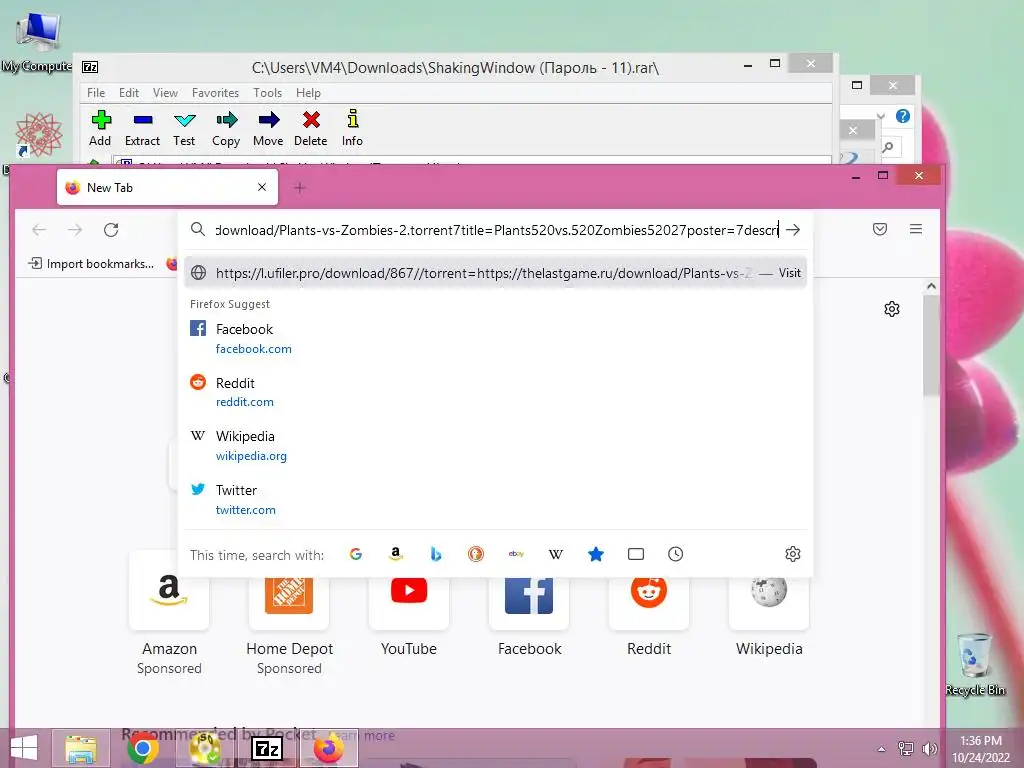Open the Edit menu in 7-Zip
The width and height of the screenshot is (1024, 768).
129,93
